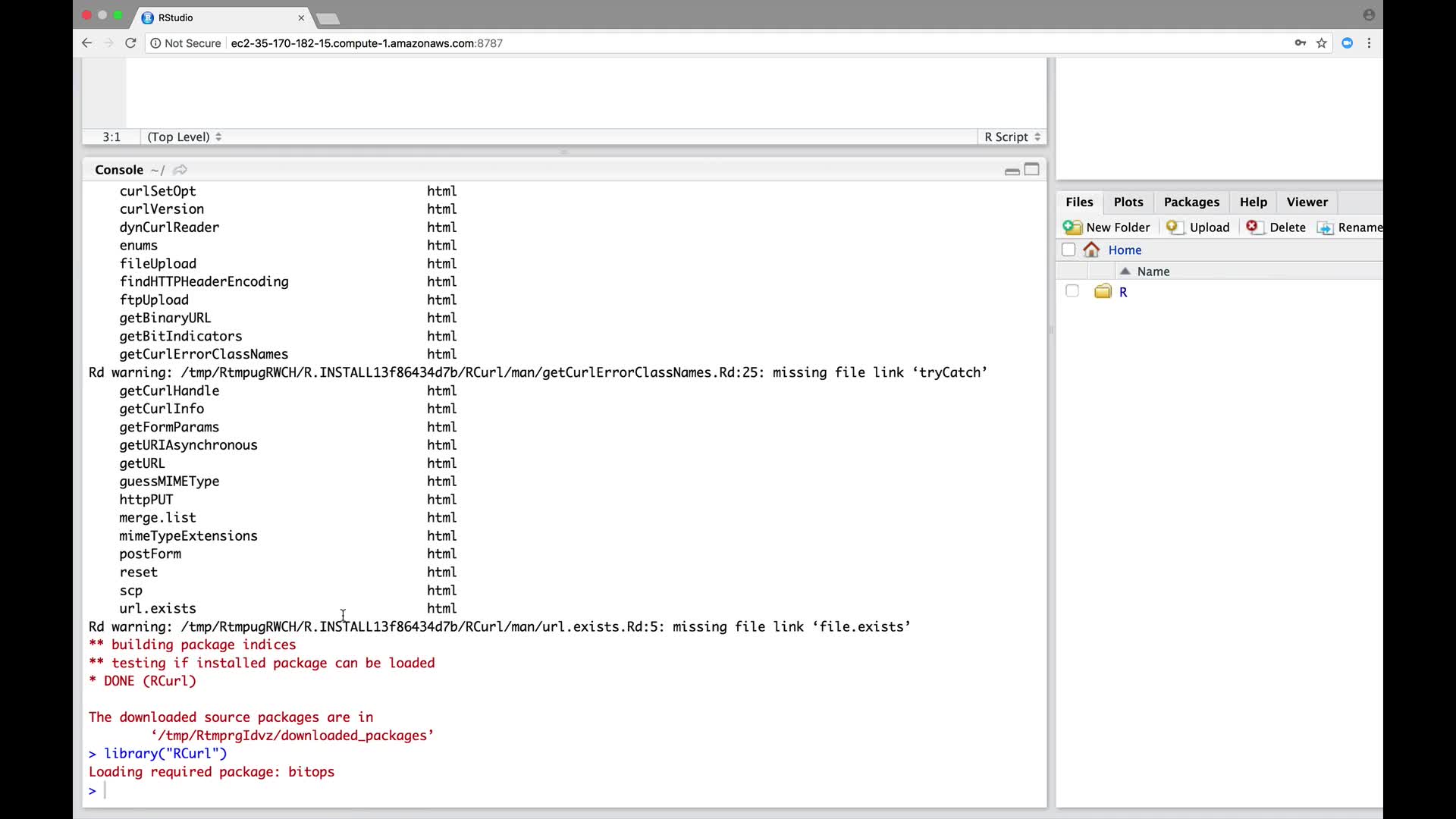Click the Upload files icon

pos(1174,227)
